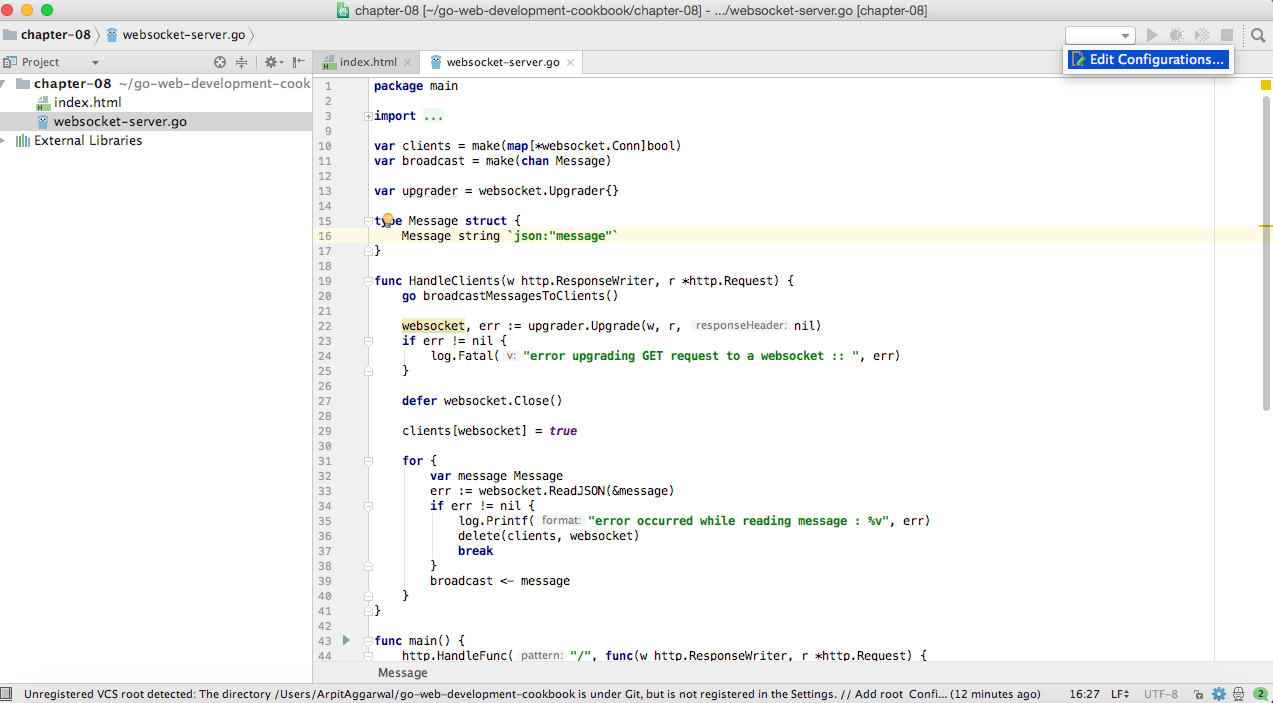Click the intention light bulb on line 15
The image size is (1273, 703).
tap(389, 220)
